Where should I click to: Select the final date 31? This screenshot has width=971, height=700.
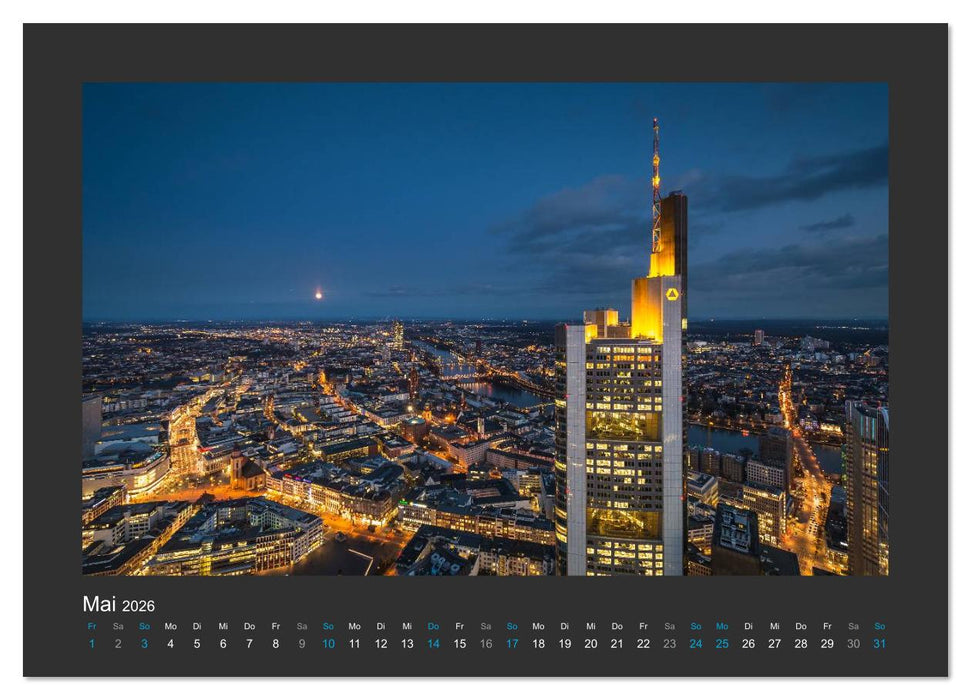coord(879,643)
